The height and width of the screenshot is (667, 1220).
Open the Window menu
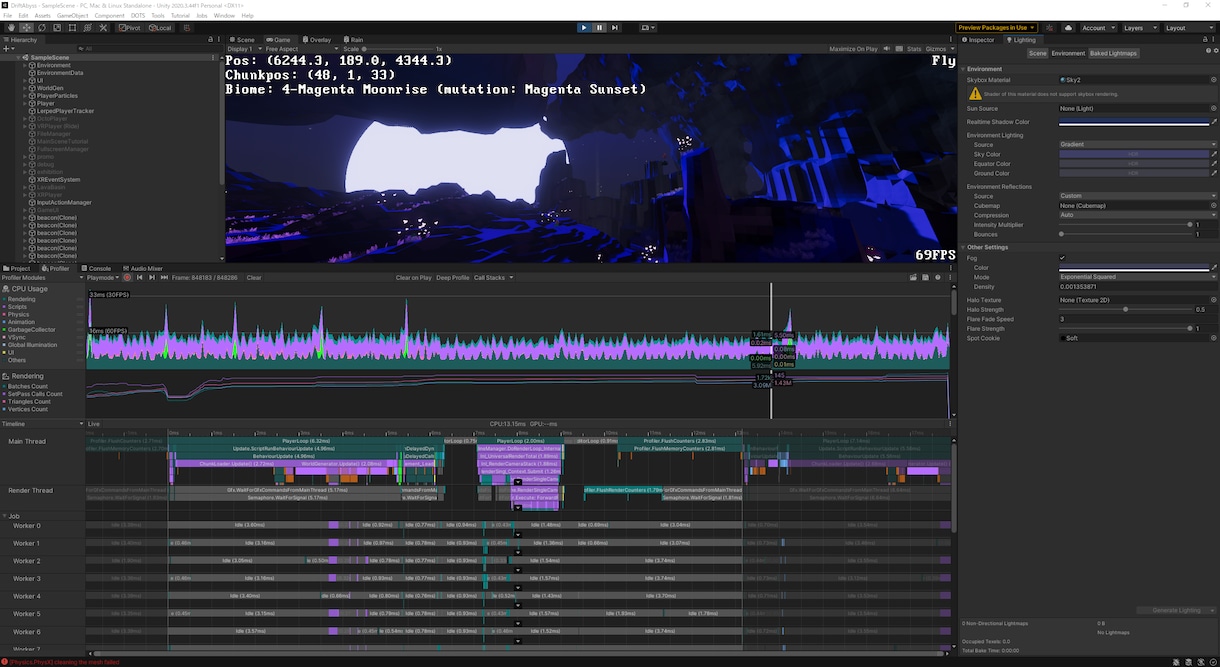224,16
